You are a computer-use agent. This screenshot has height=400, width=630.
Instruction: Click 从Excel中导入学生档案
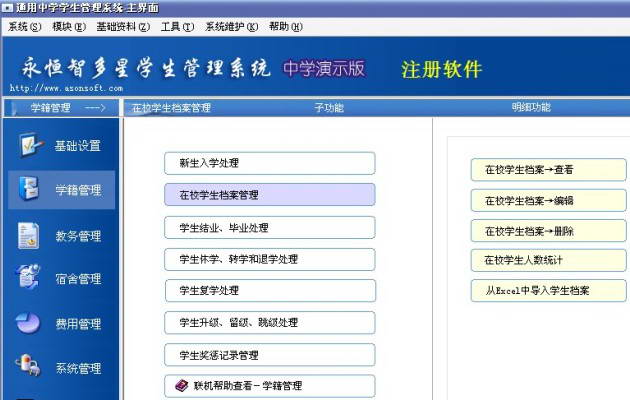548,290
